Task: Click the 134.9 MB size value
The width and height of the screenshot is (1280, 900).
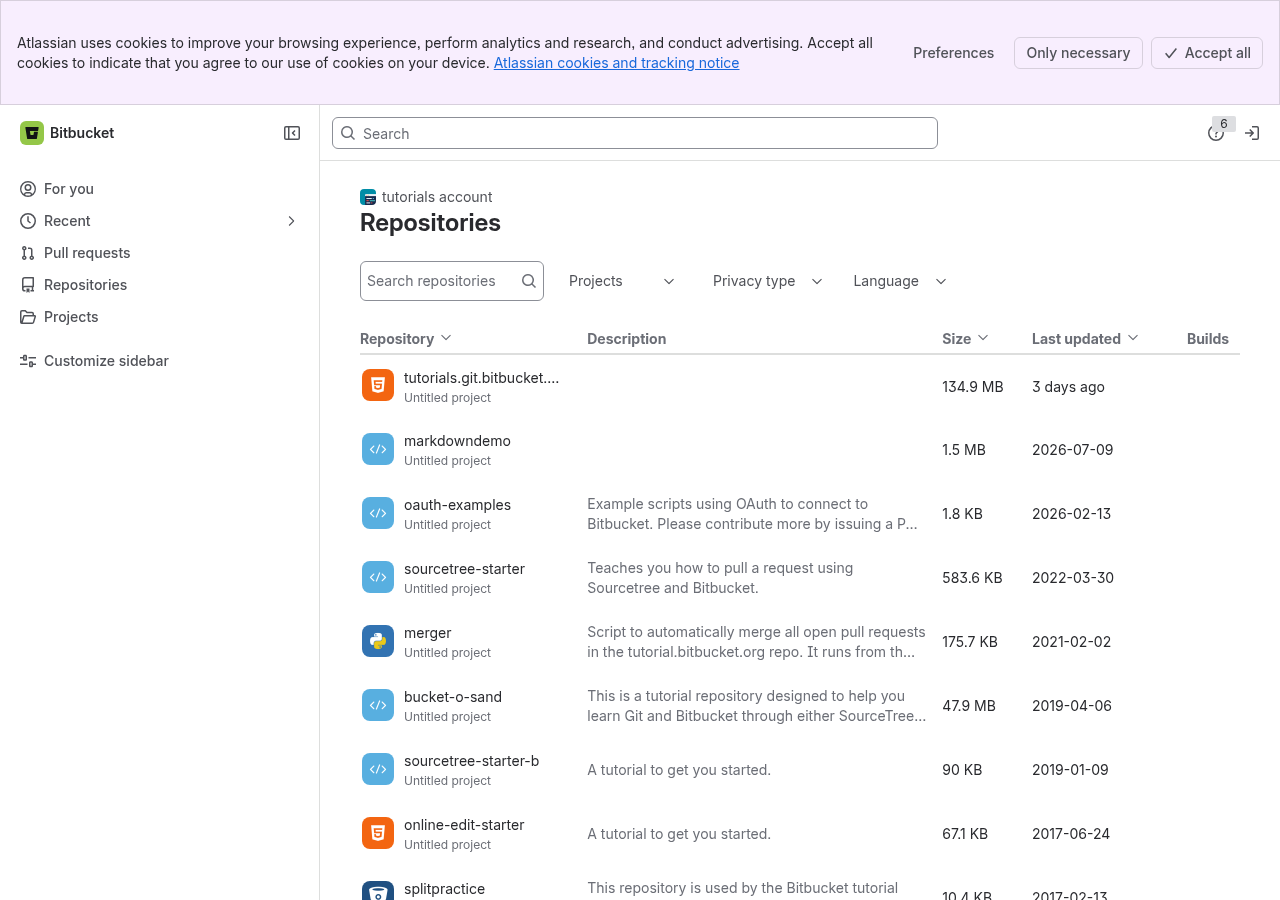Action: (x=972, y=387)
